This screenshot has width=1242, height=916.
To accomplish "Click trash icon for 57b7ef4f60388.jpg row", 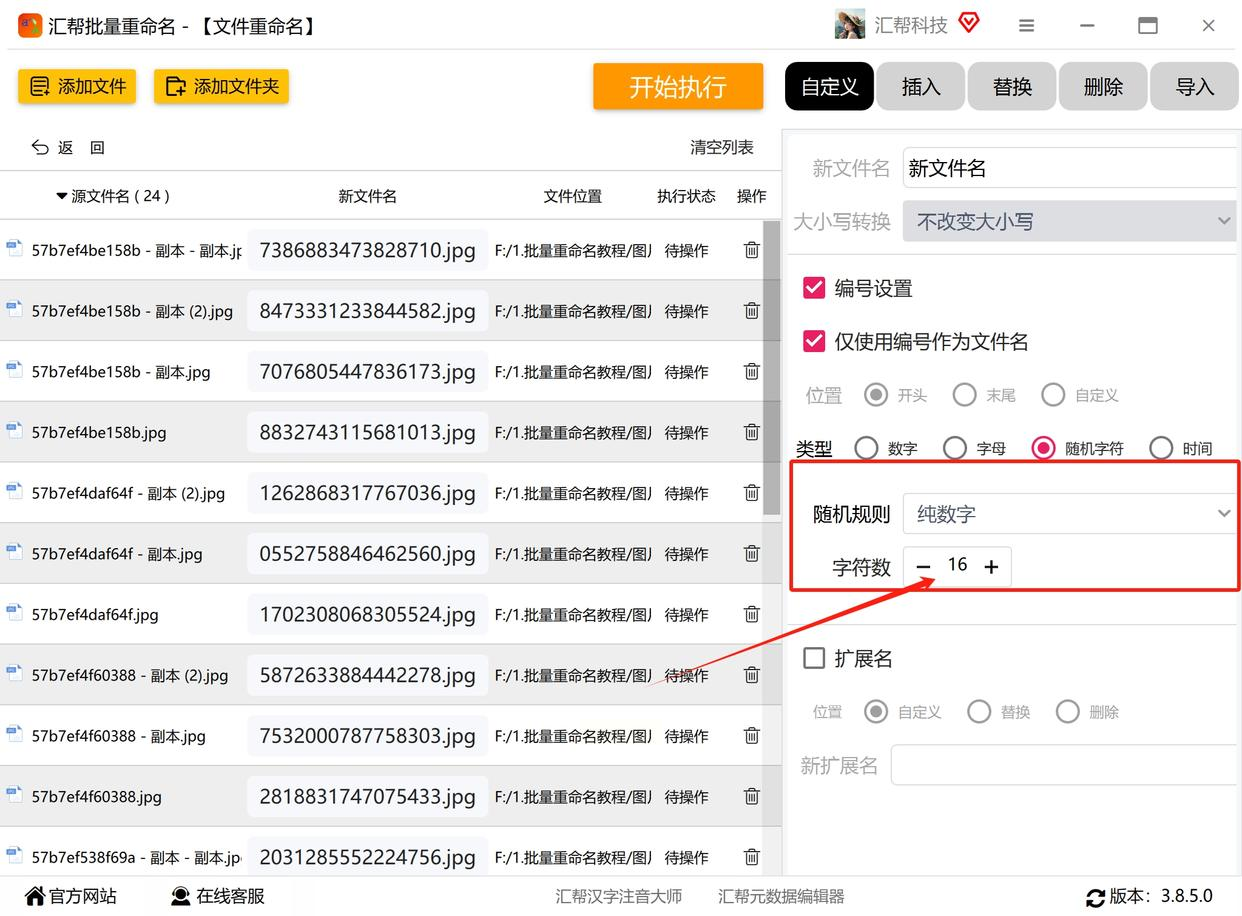I will [x=751, y=796].
